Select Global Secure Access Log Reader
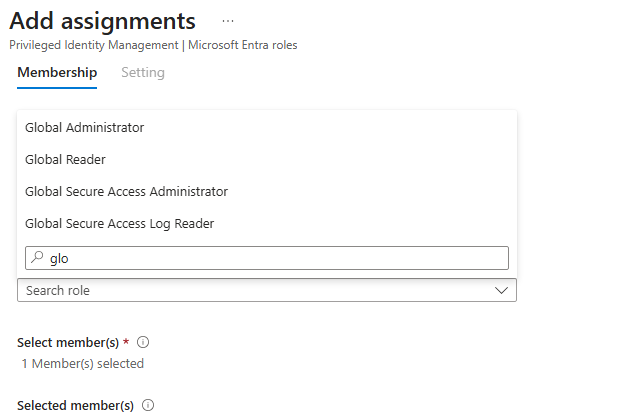The height and width of the screenshot is (419, 638). point(120,223)
